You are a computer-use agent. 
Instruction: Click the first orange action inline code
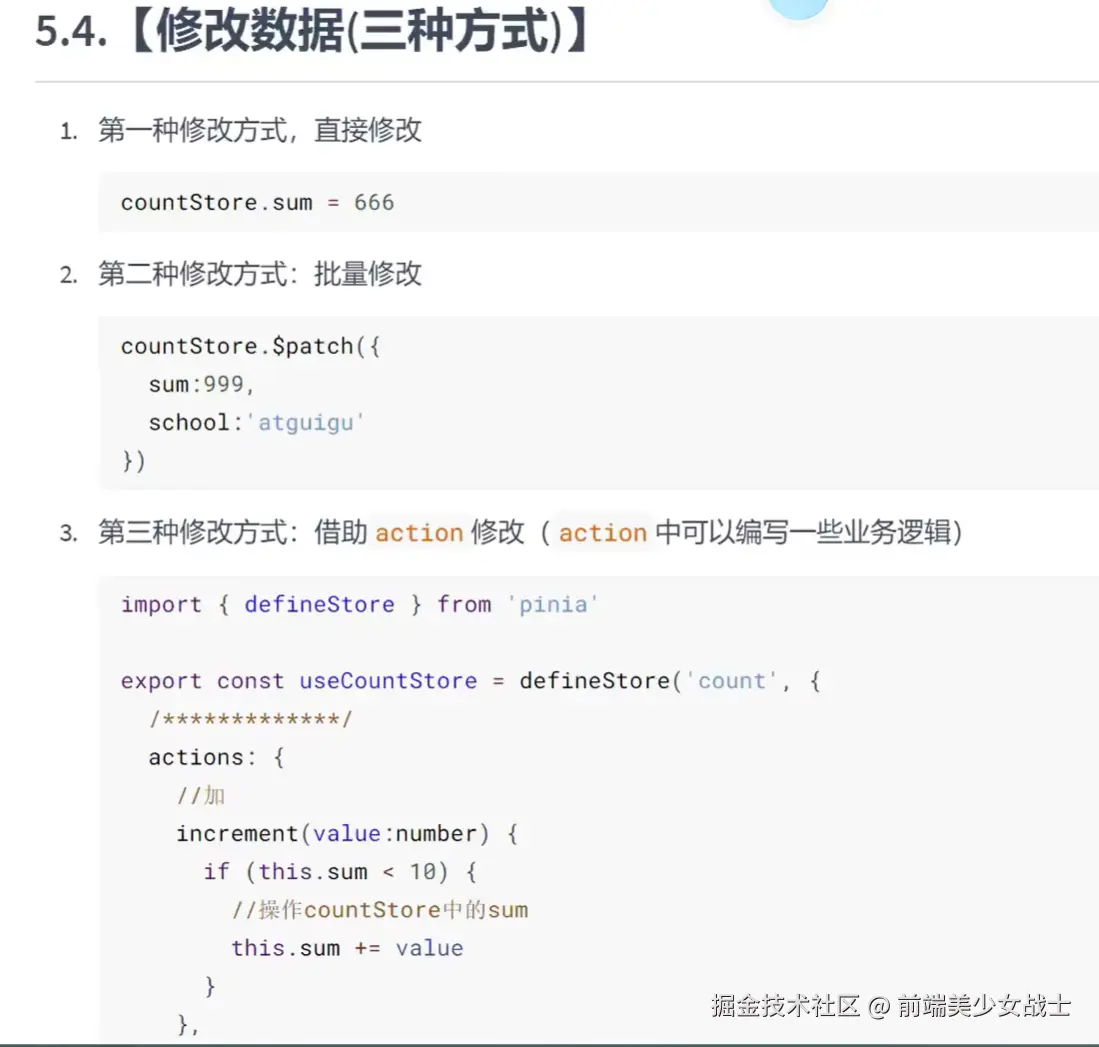[419, 533]
